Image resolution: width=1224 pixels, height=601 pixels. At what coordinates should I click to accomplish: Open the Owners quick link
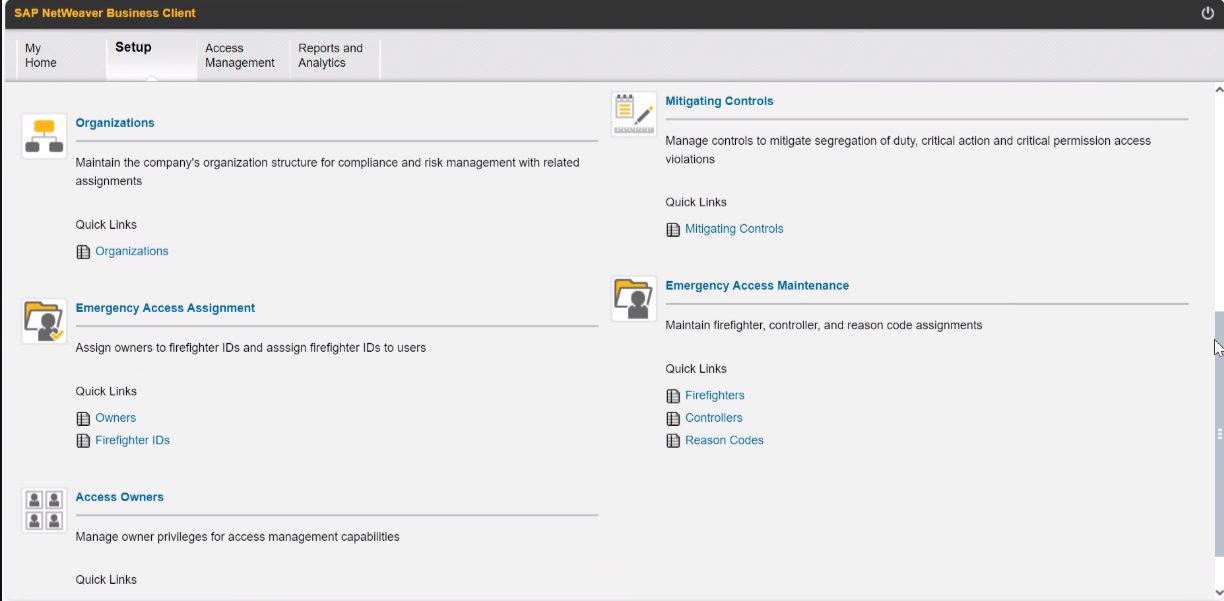tap(116, 418)
